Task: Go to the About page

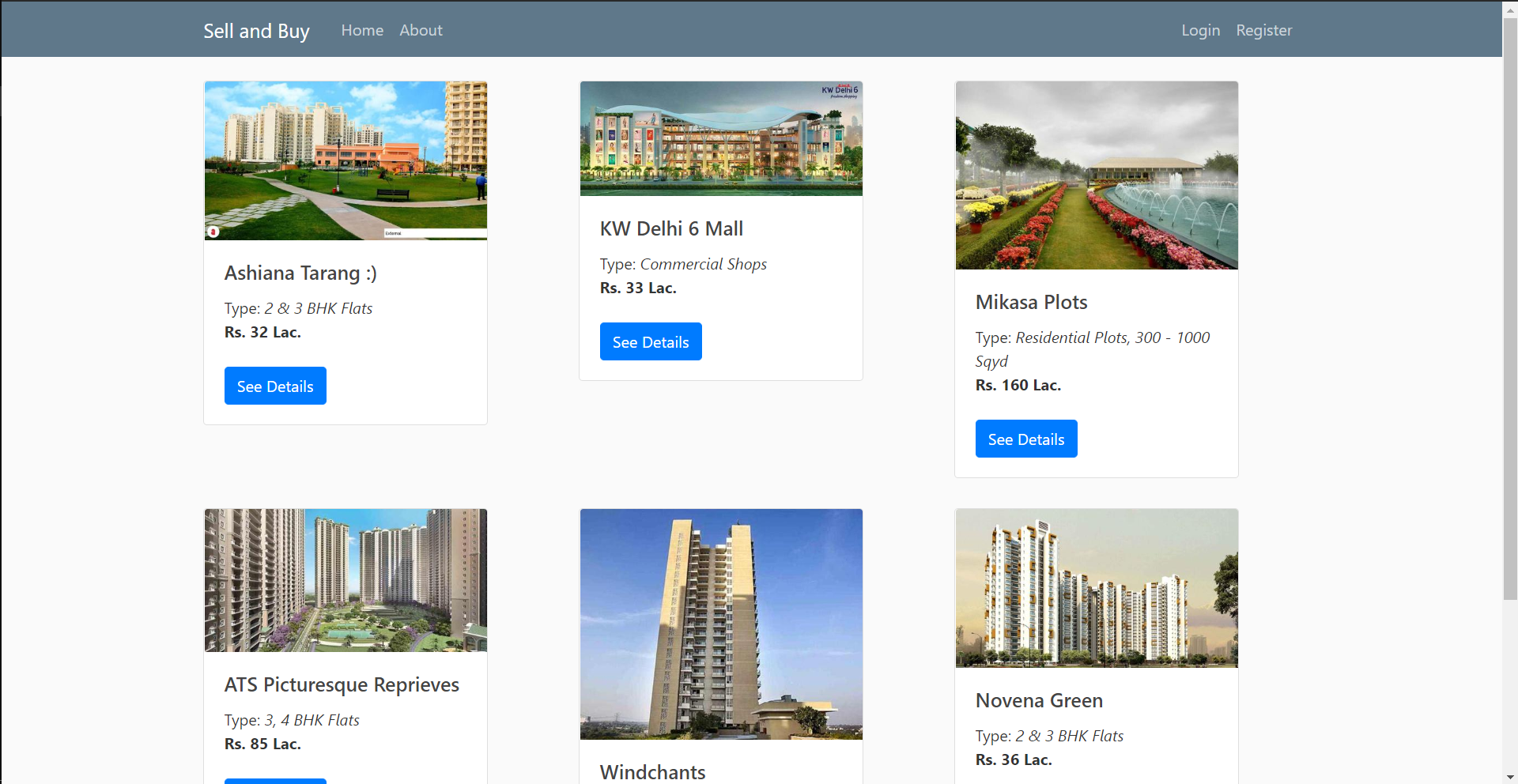Action: click(421, 30)
